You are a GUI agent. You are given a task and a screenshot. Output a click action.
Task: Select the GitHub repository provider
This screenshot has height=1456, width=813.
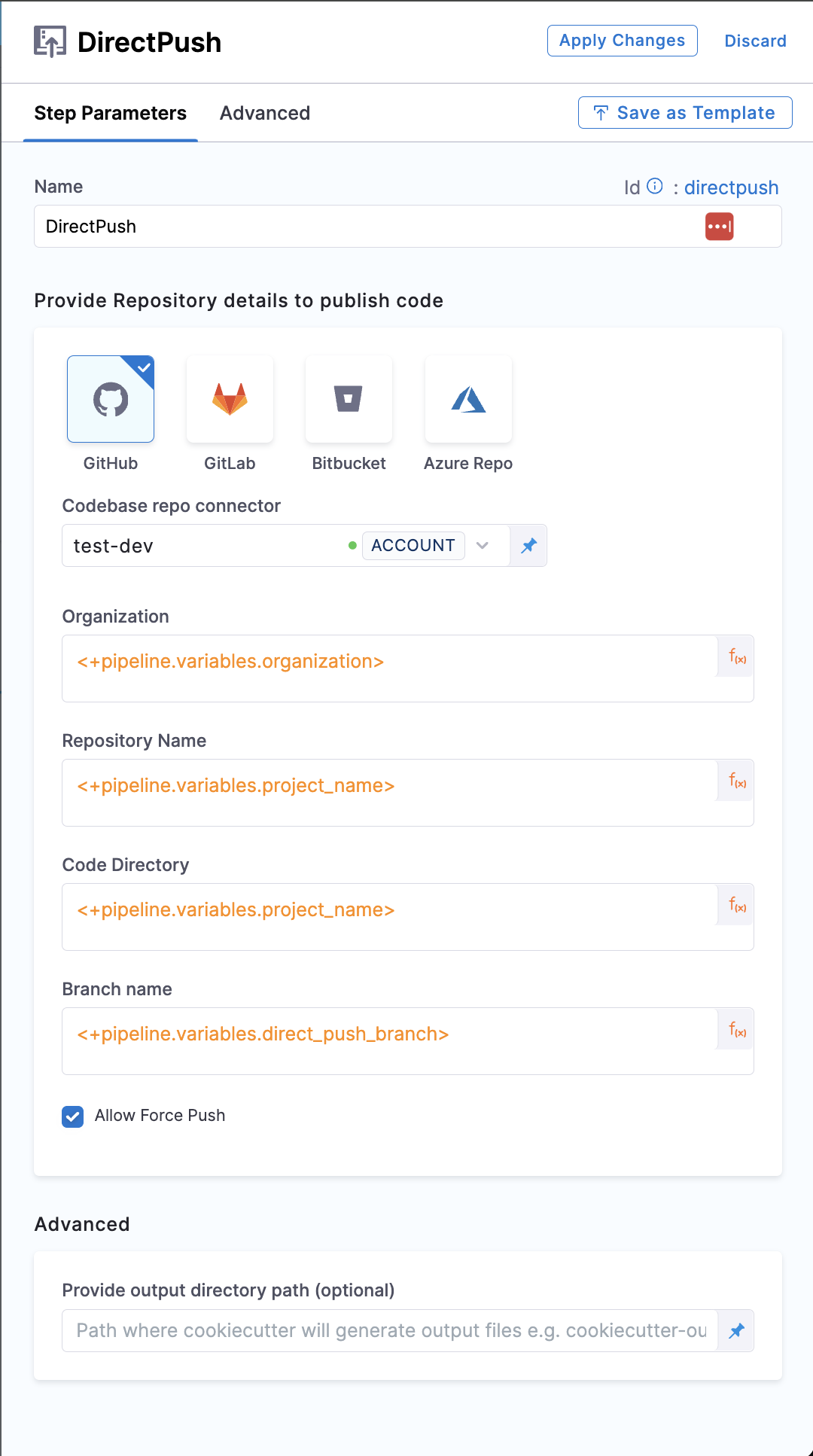(111, 399)
